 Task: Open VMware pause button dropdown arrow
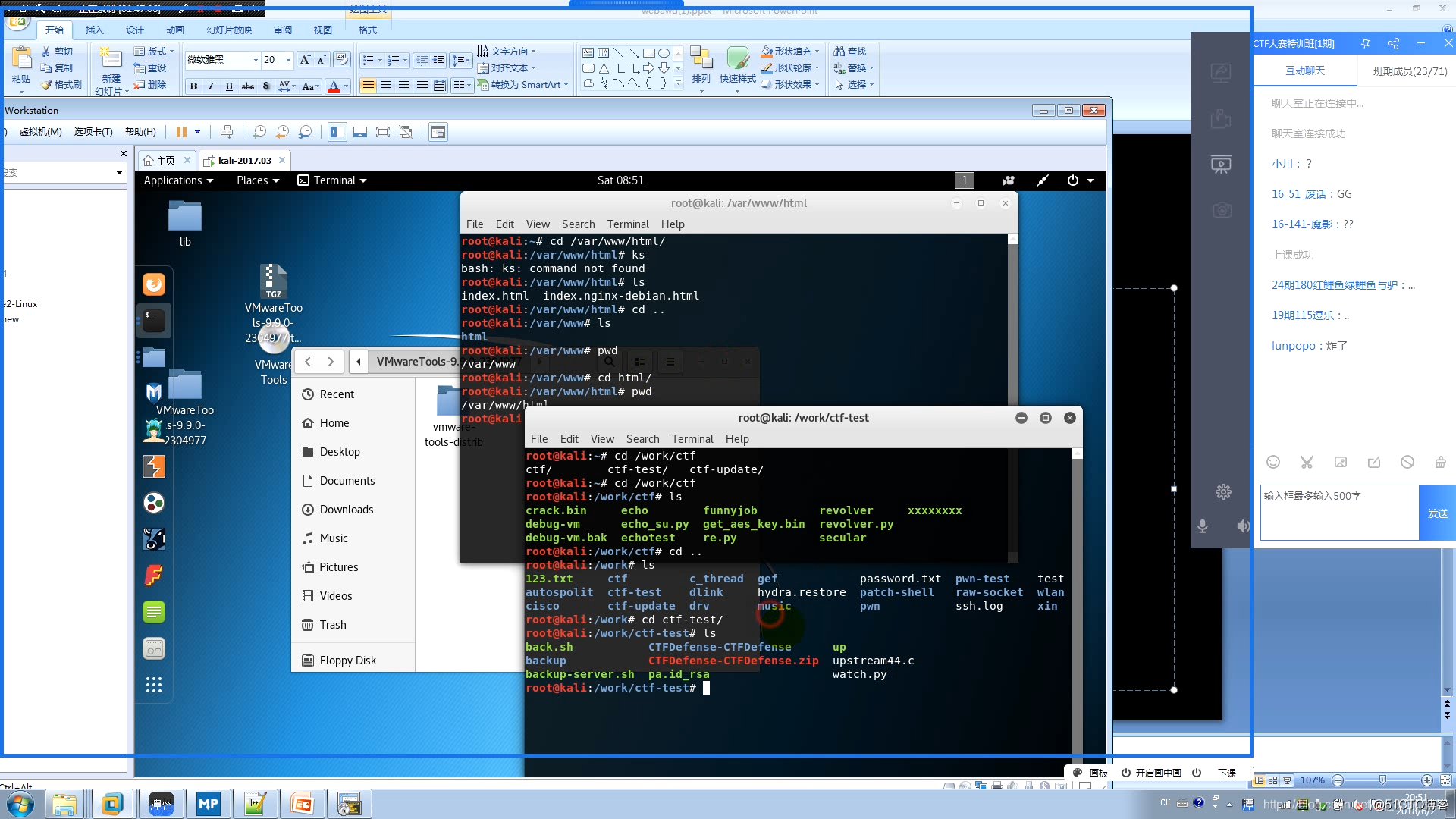click(198, 132)
